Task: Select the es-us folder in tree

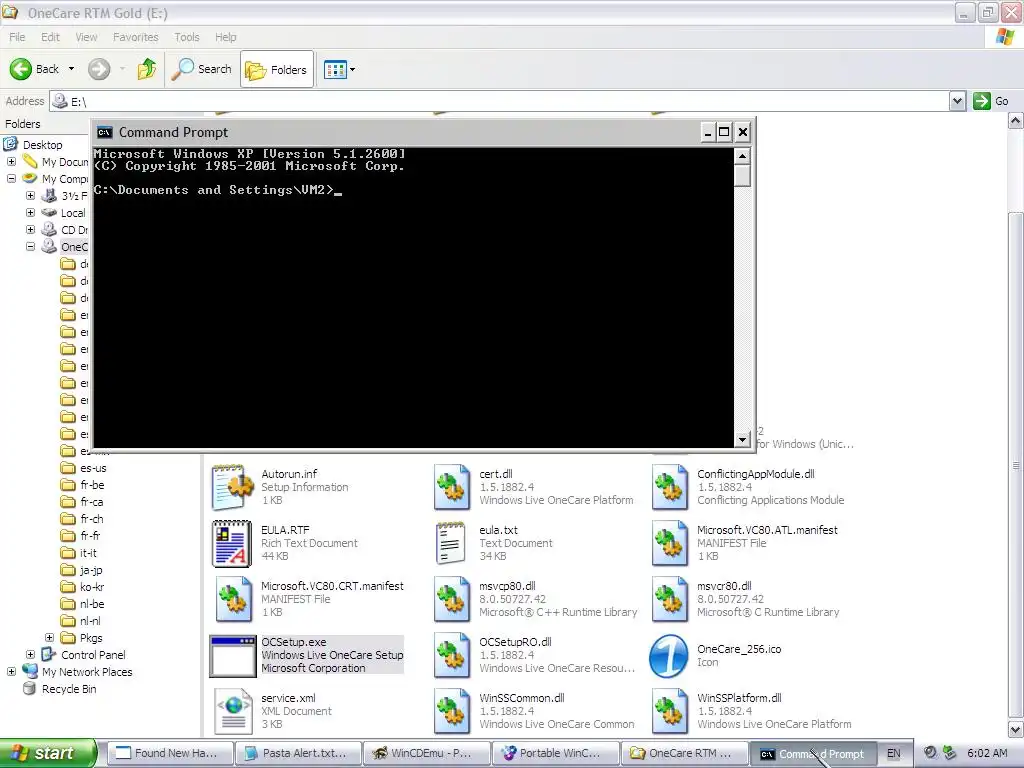Action: point(93,468)
